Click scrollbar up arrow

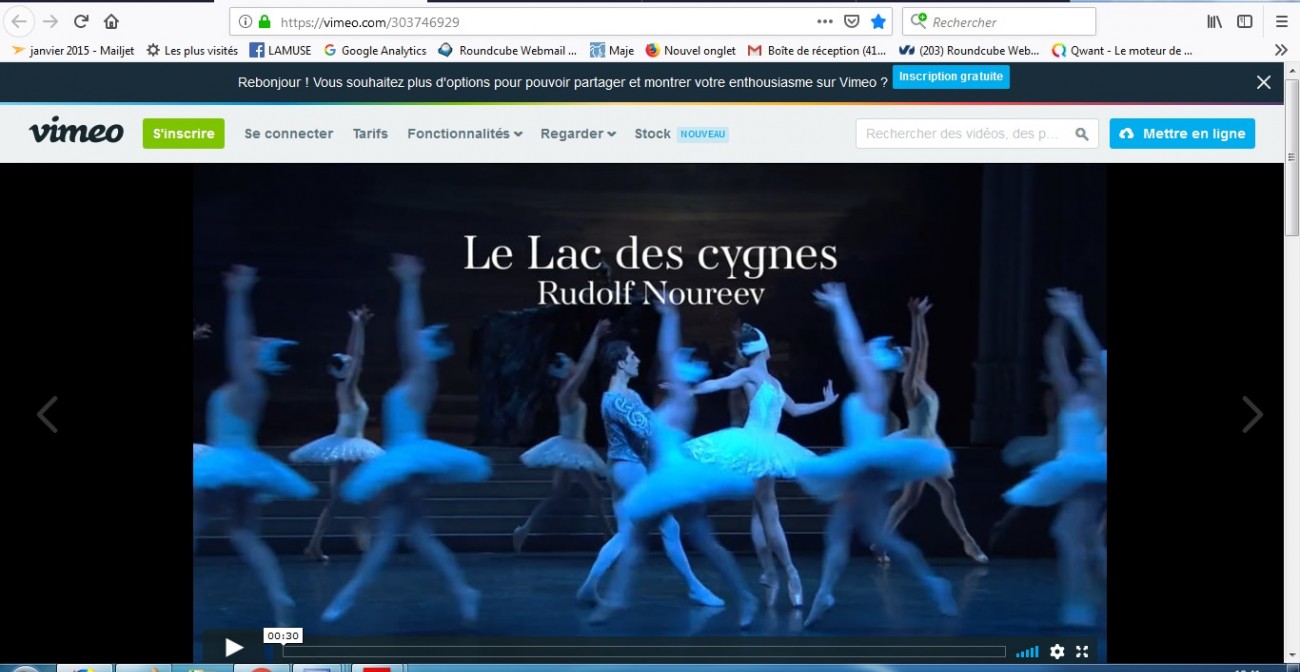click(x=1291, y=71)
